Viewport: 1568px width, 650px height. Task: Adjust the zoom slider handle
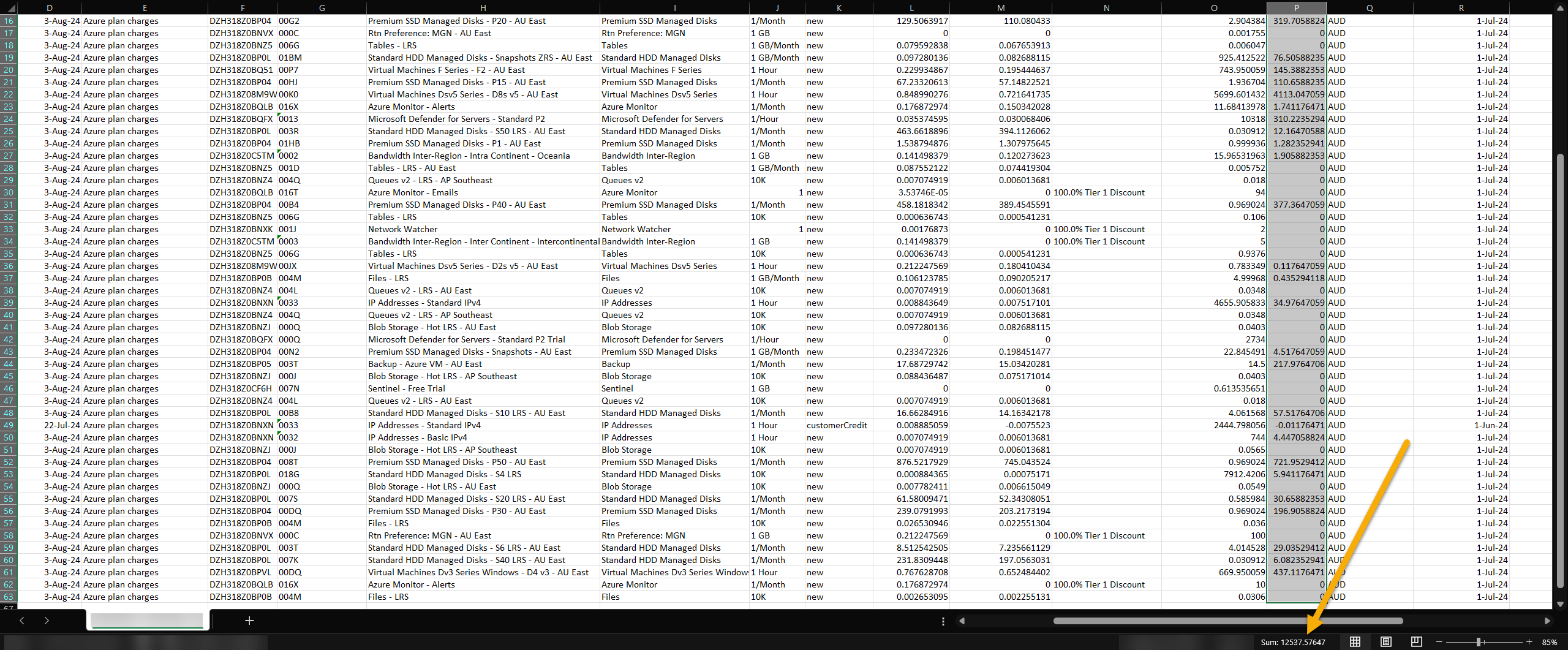1479,642
